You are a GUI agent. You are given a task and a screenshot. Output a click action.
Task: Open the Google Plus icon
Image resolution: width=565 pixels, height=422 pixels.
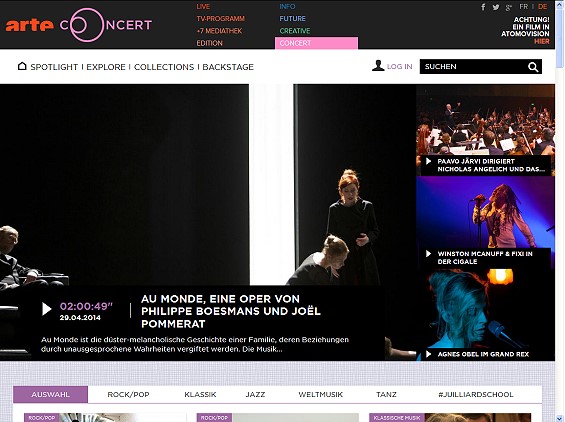pyautogui.click(x=509, y=7)
